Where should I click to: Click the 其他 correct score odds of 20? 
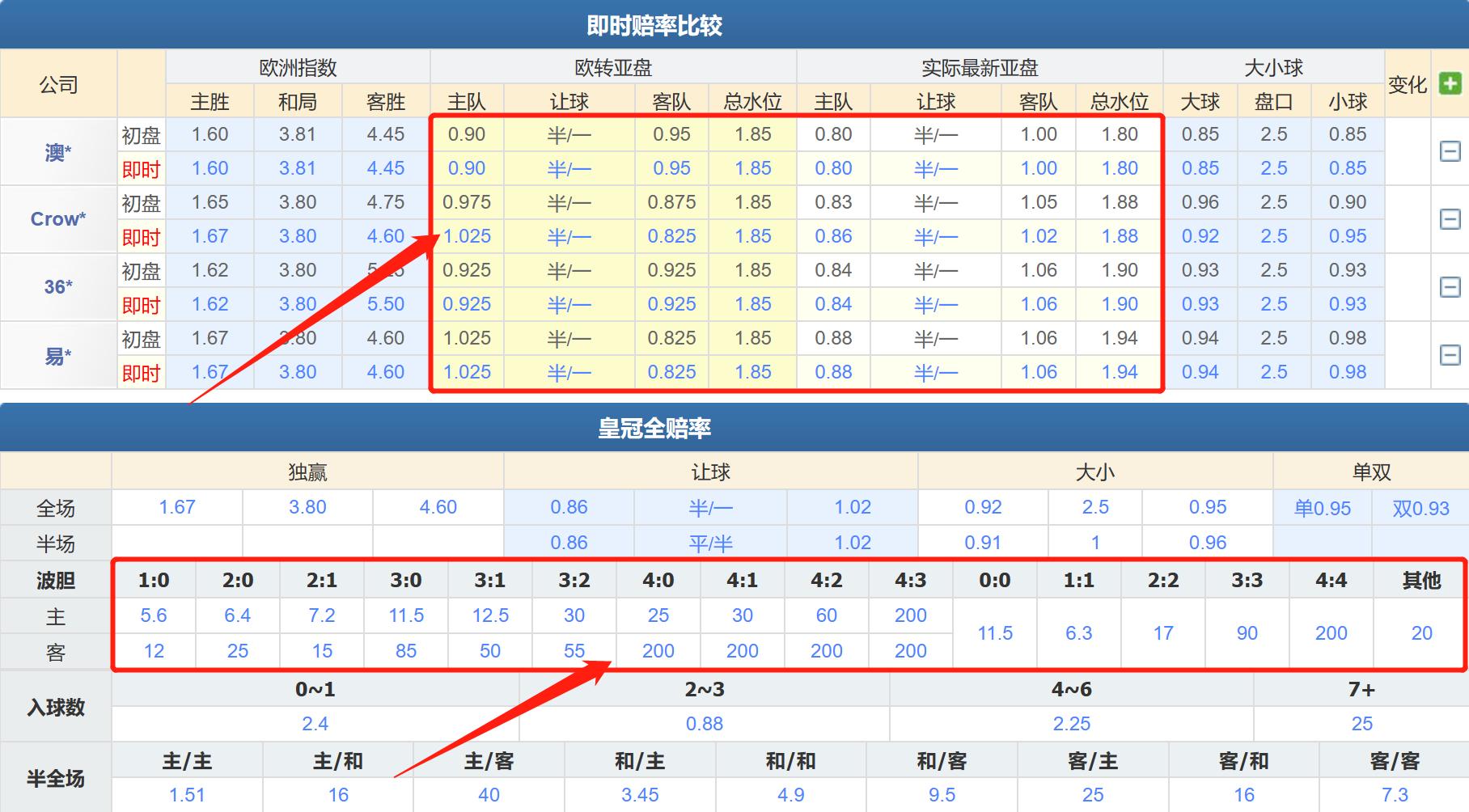coord(1420,633)
